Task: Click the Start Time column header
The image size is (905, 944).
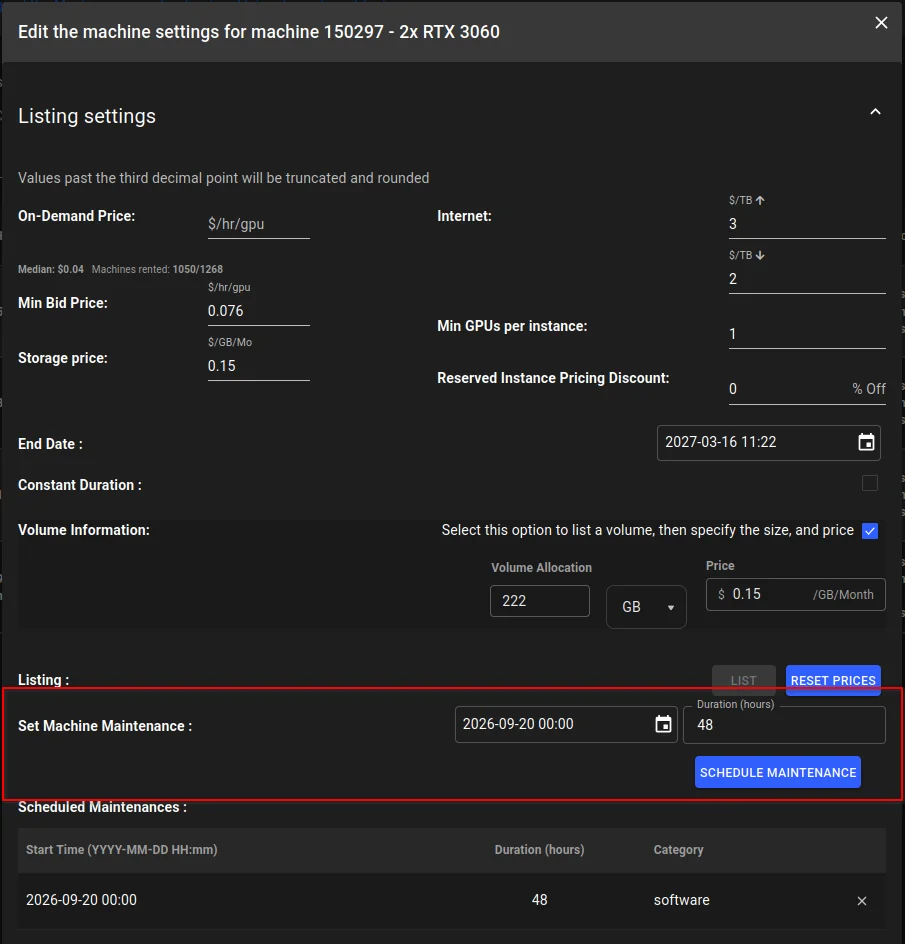Action: click(x=122, y=849)
